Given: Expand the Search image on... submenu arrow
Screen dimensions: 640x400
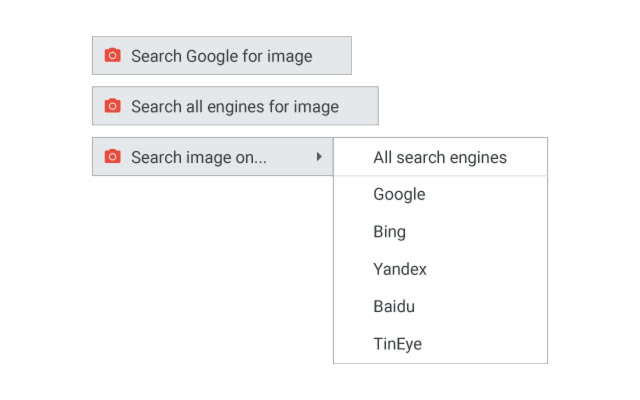Looking at the screenshot, I should pyautogui.click(x=318, y=157).
